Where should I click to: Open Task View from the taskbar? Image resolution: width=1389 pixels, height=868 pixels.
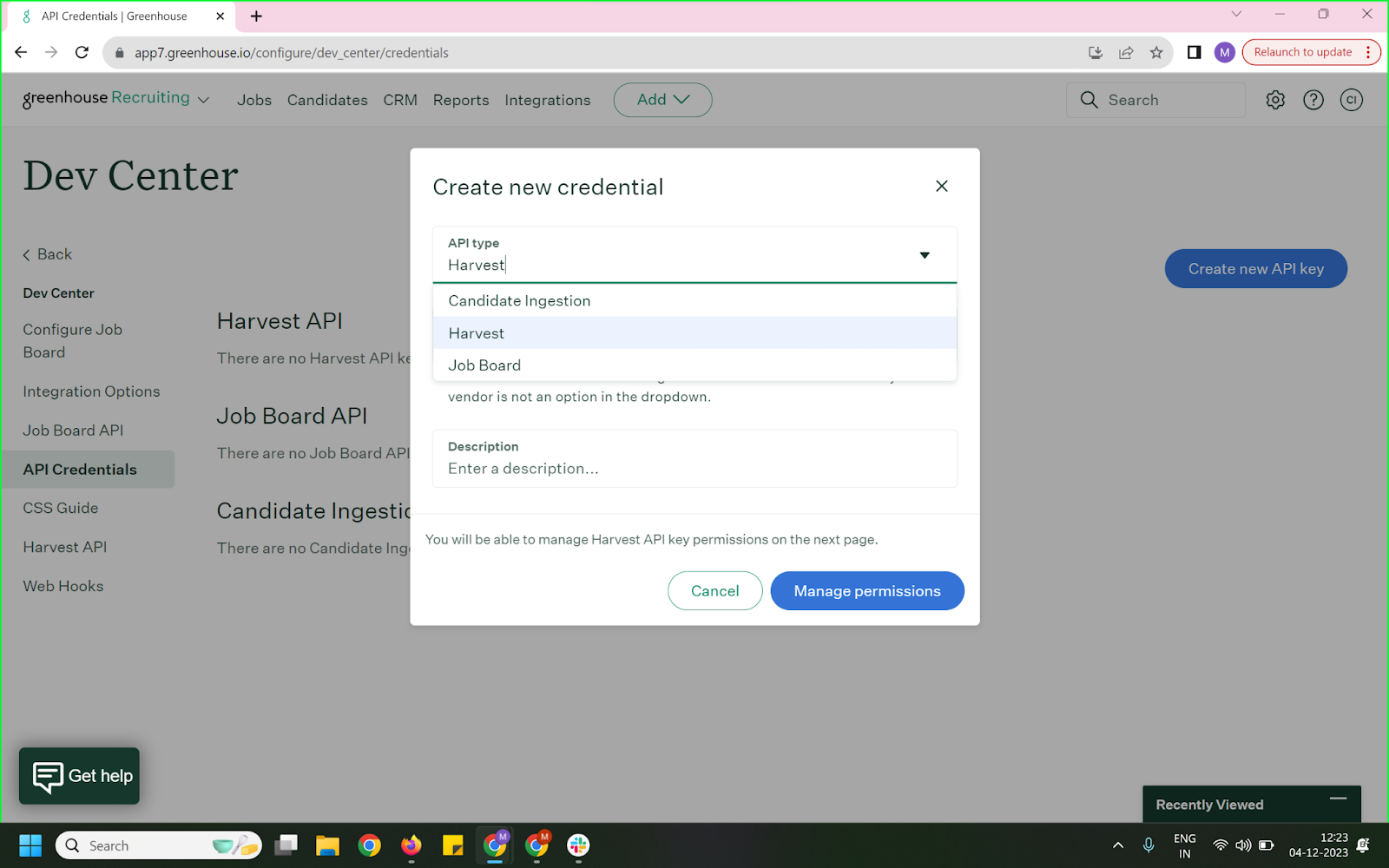pos(286,845)
